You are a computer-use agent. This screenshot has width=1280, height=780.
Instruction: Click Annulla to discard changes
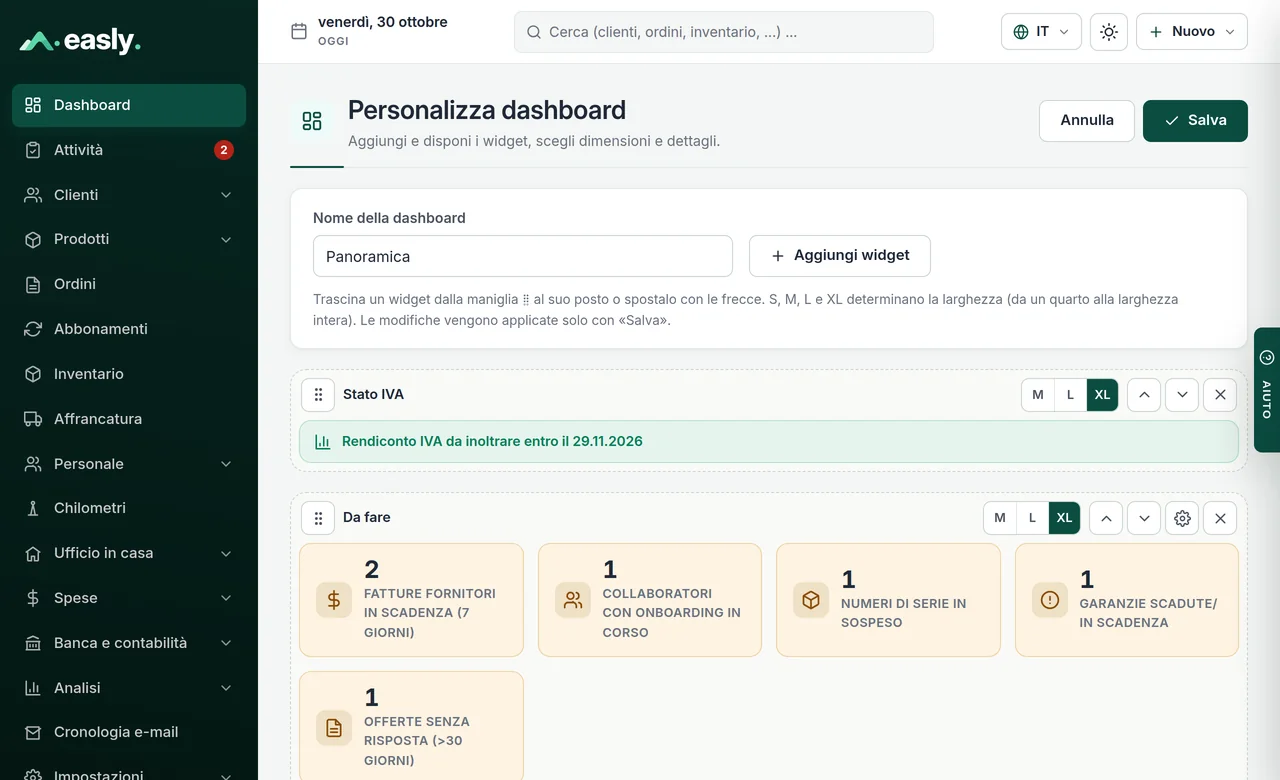(x=1087, y=121)
